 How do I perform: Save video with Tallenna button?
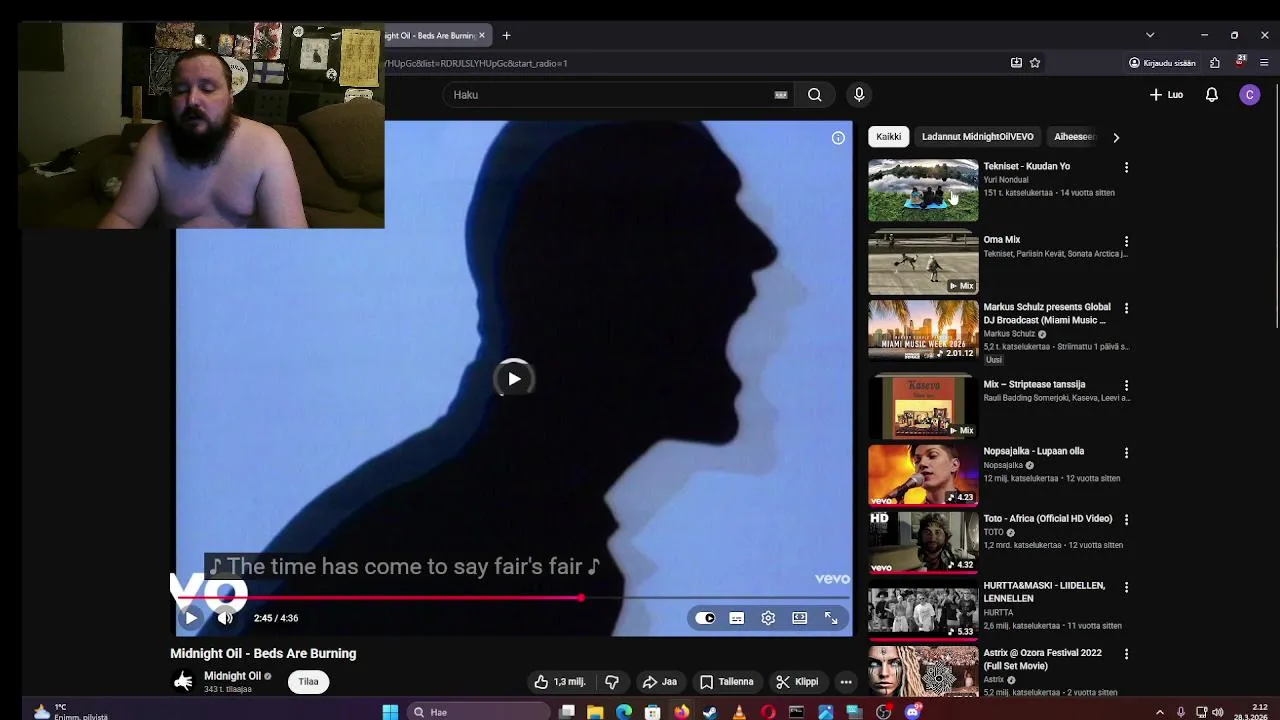(727, 682)
